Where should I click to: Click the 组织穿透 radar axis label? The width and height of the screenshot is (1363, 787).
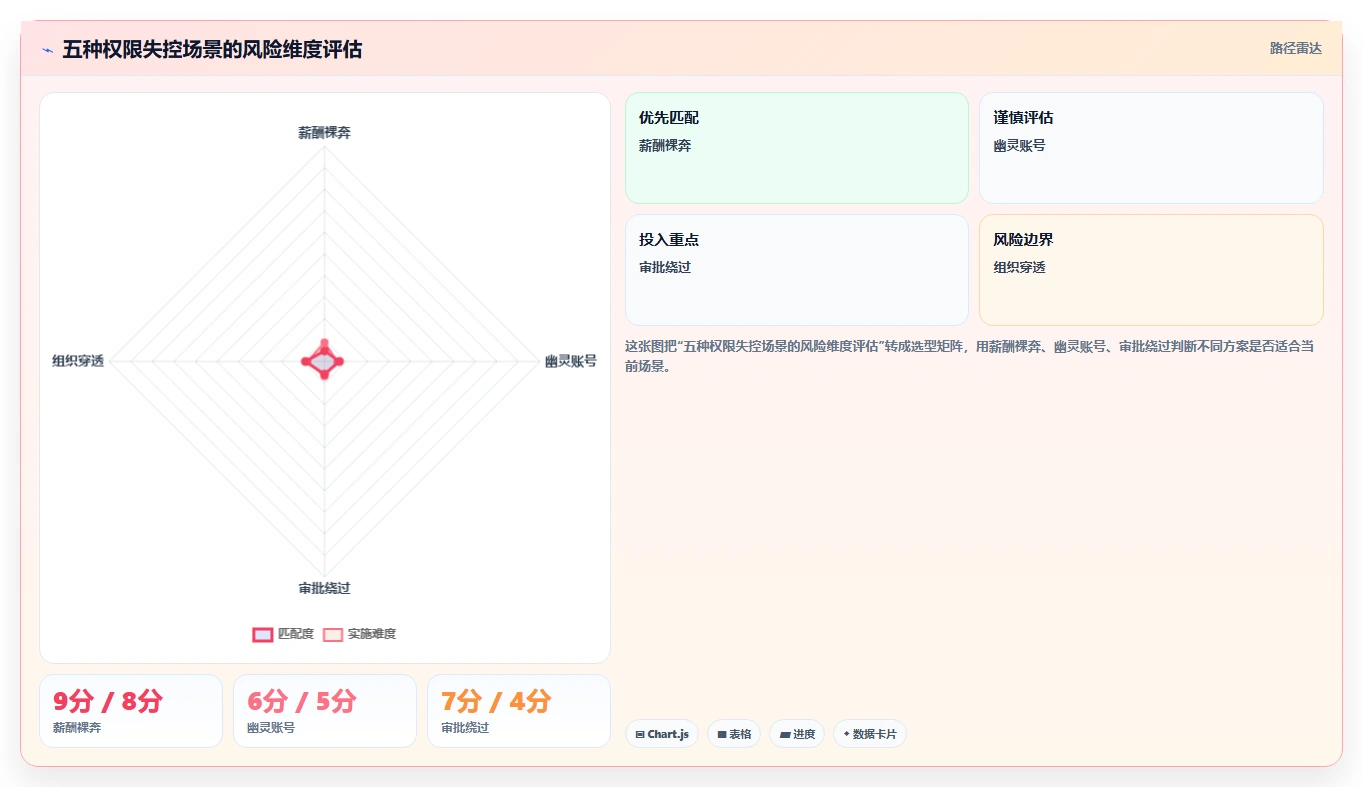[x=78, y=361]
